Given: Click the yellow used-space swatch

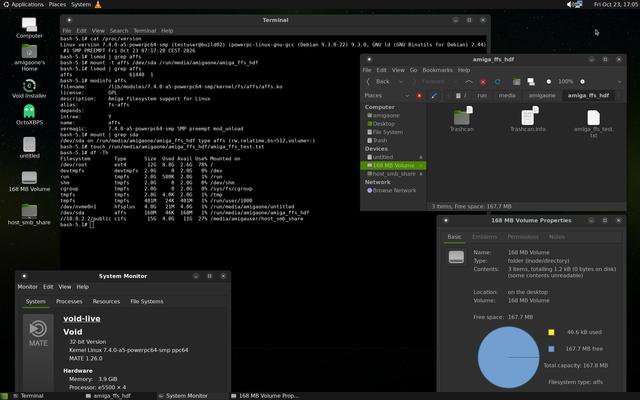Looking at the screenshot, I should coord(551,332).
